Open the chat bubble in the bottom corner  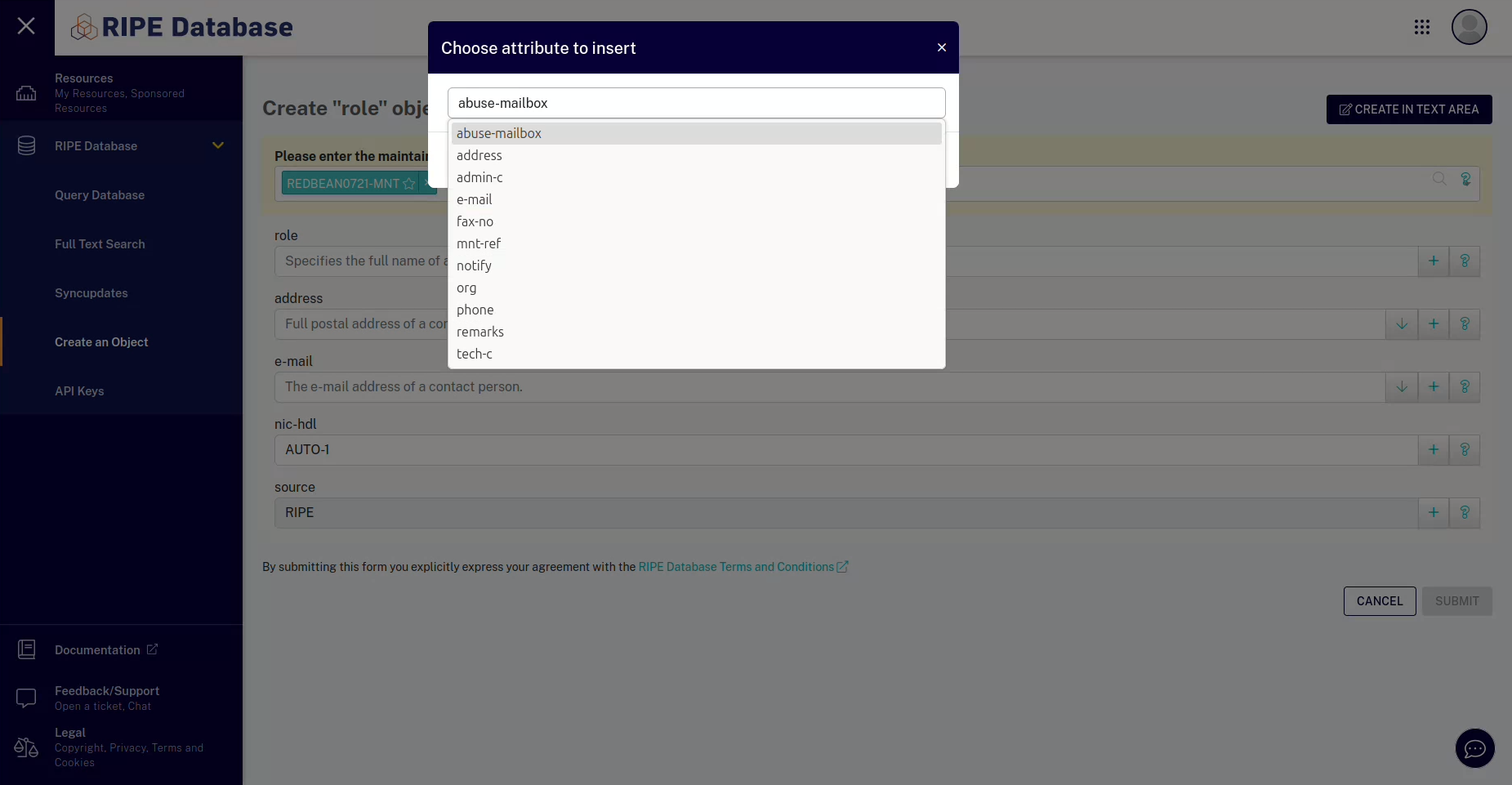click(1474, 748)
